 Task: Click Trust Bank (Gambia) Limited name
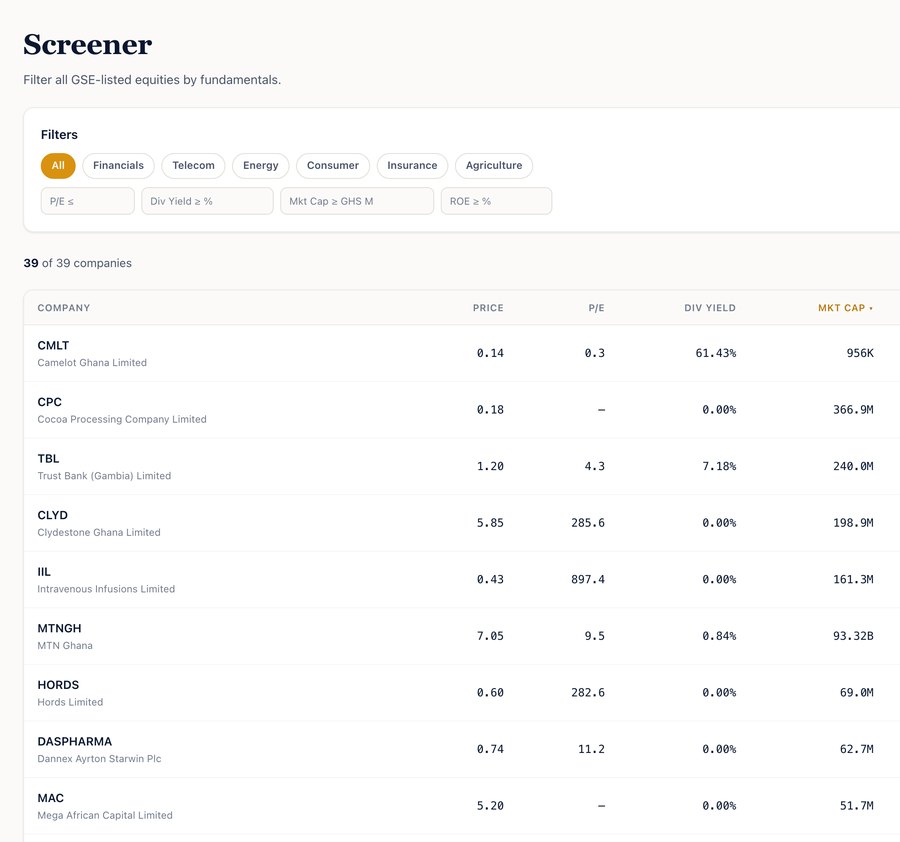click(x=104, y=476)
